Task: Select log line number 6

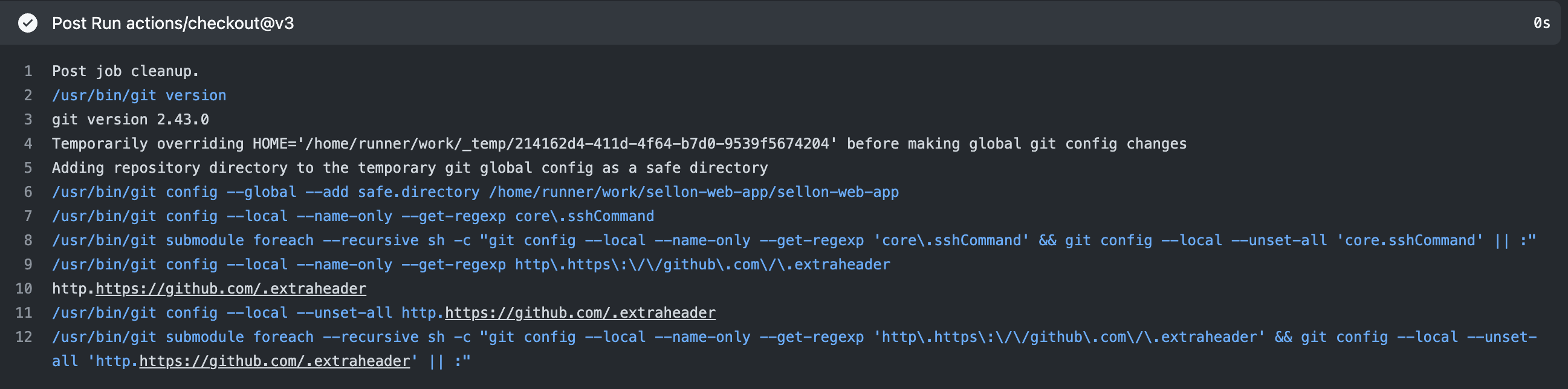Action: tap(28, 192)
